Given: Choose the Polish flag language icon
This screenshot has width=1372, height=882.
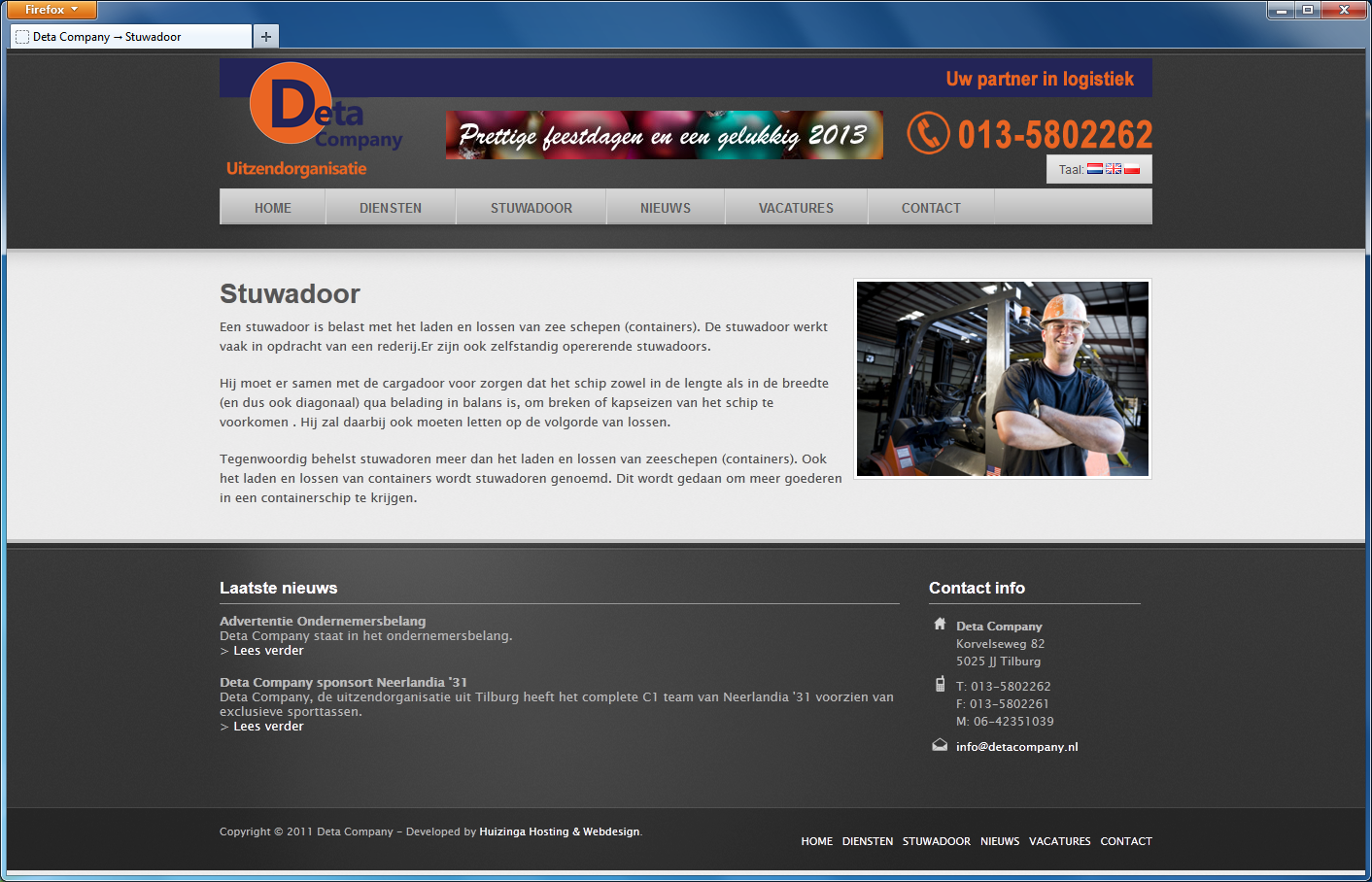Looking at the screenshot, I should (x=1132, y=169).
